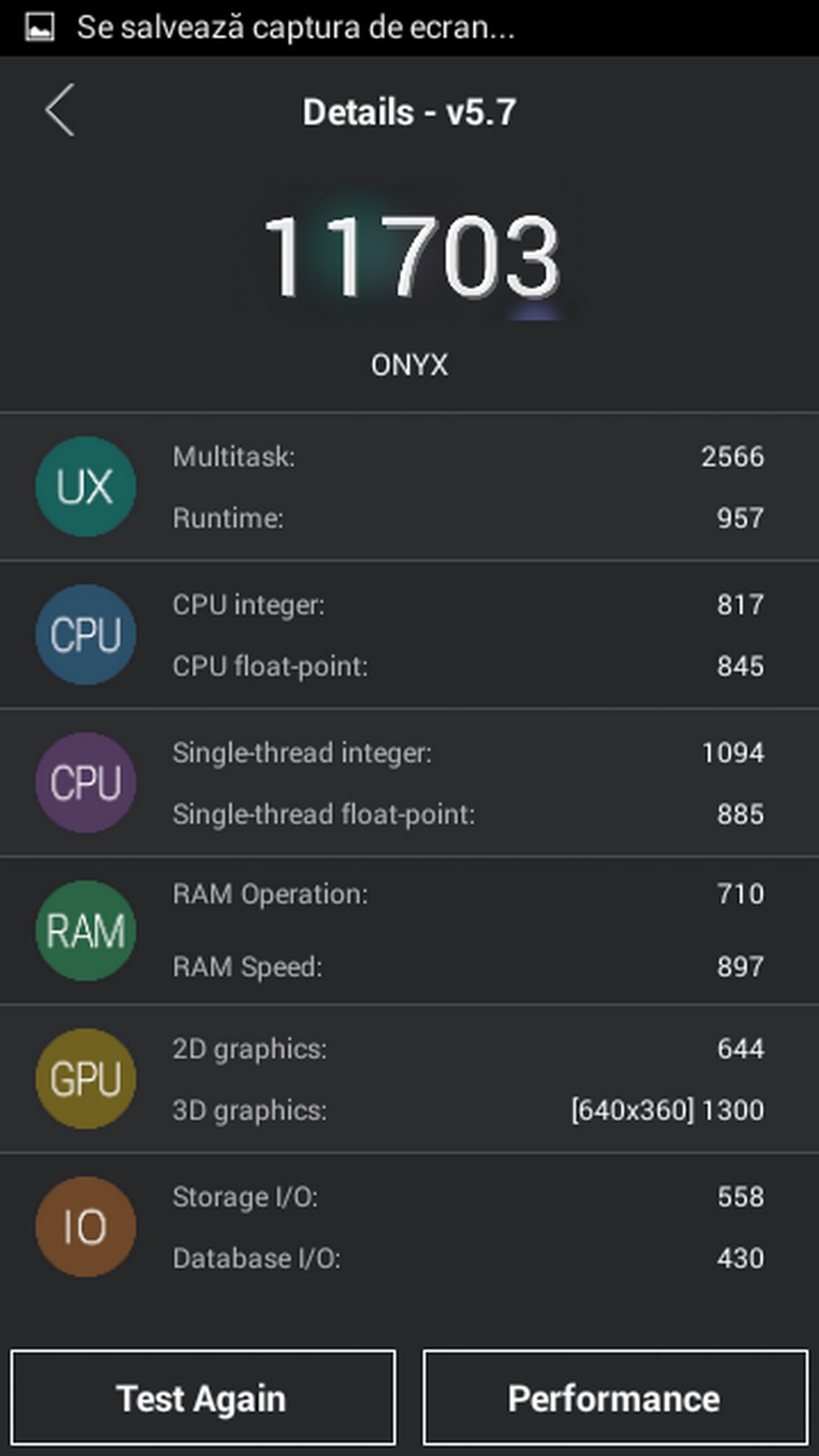Select the 3D graphics score row
This screenshot has width=819, height=1456.
click(x=468, y=1110)
